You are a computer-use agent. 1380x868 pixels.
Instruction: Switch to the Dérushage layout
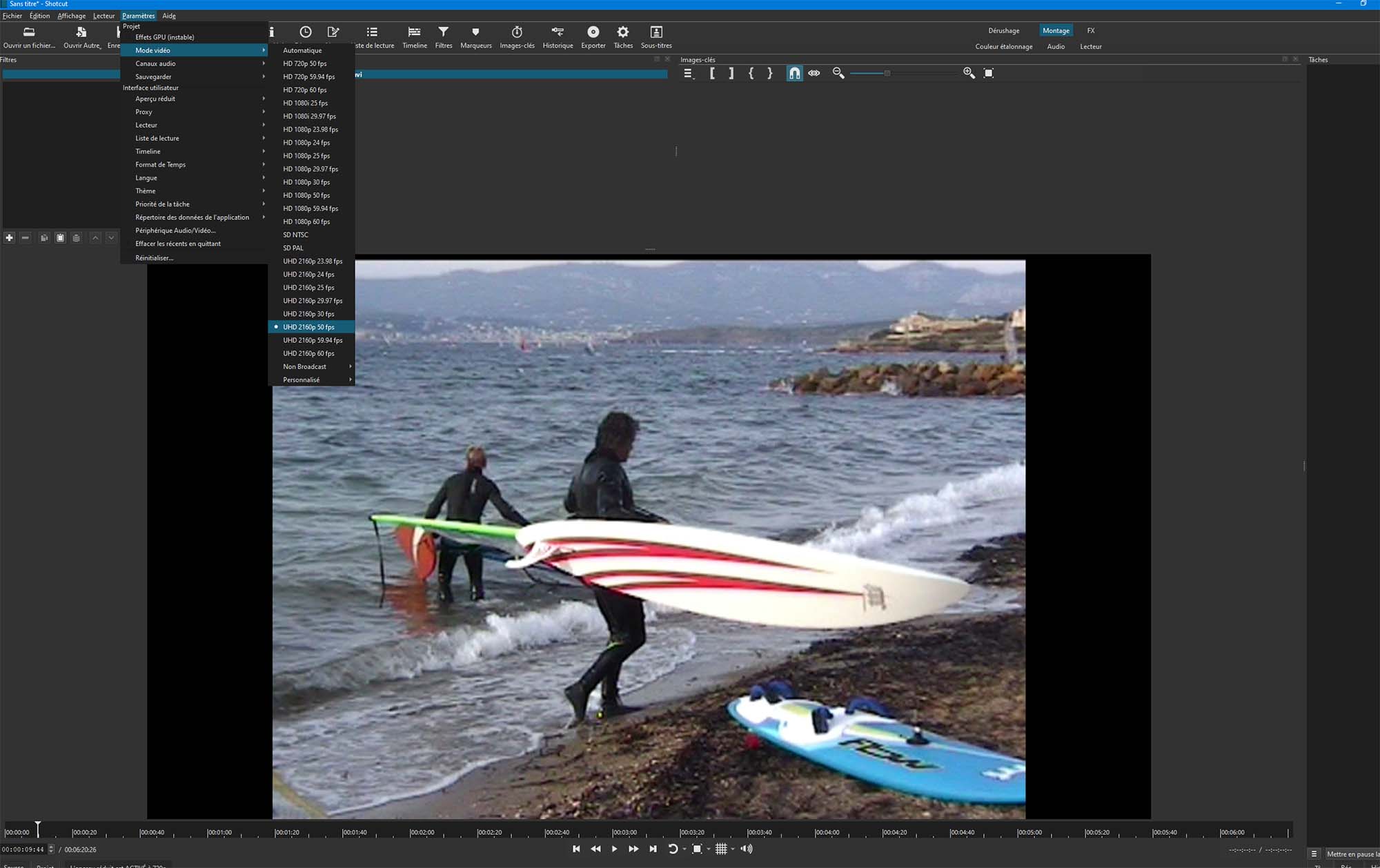(1003, 30)
